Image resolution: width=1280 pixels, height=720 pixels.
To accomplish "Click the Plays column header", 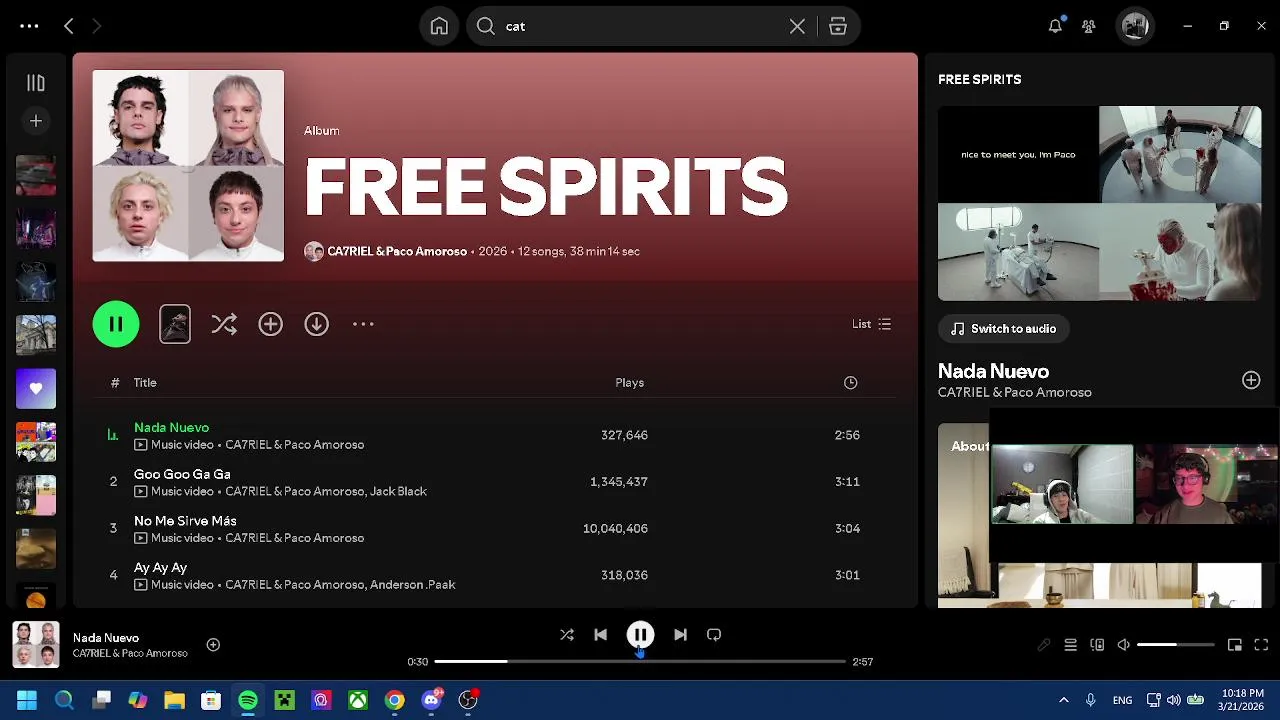I will [629, 382].
